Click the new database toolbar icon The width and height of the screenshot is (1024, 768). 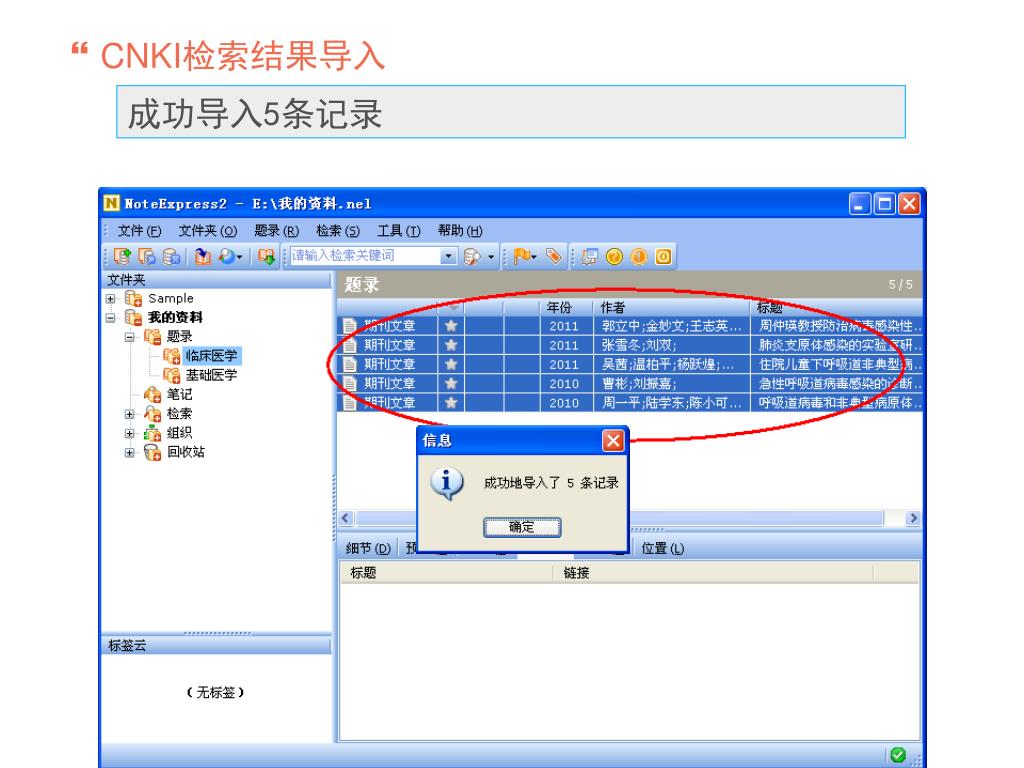[x=122, y=257]
